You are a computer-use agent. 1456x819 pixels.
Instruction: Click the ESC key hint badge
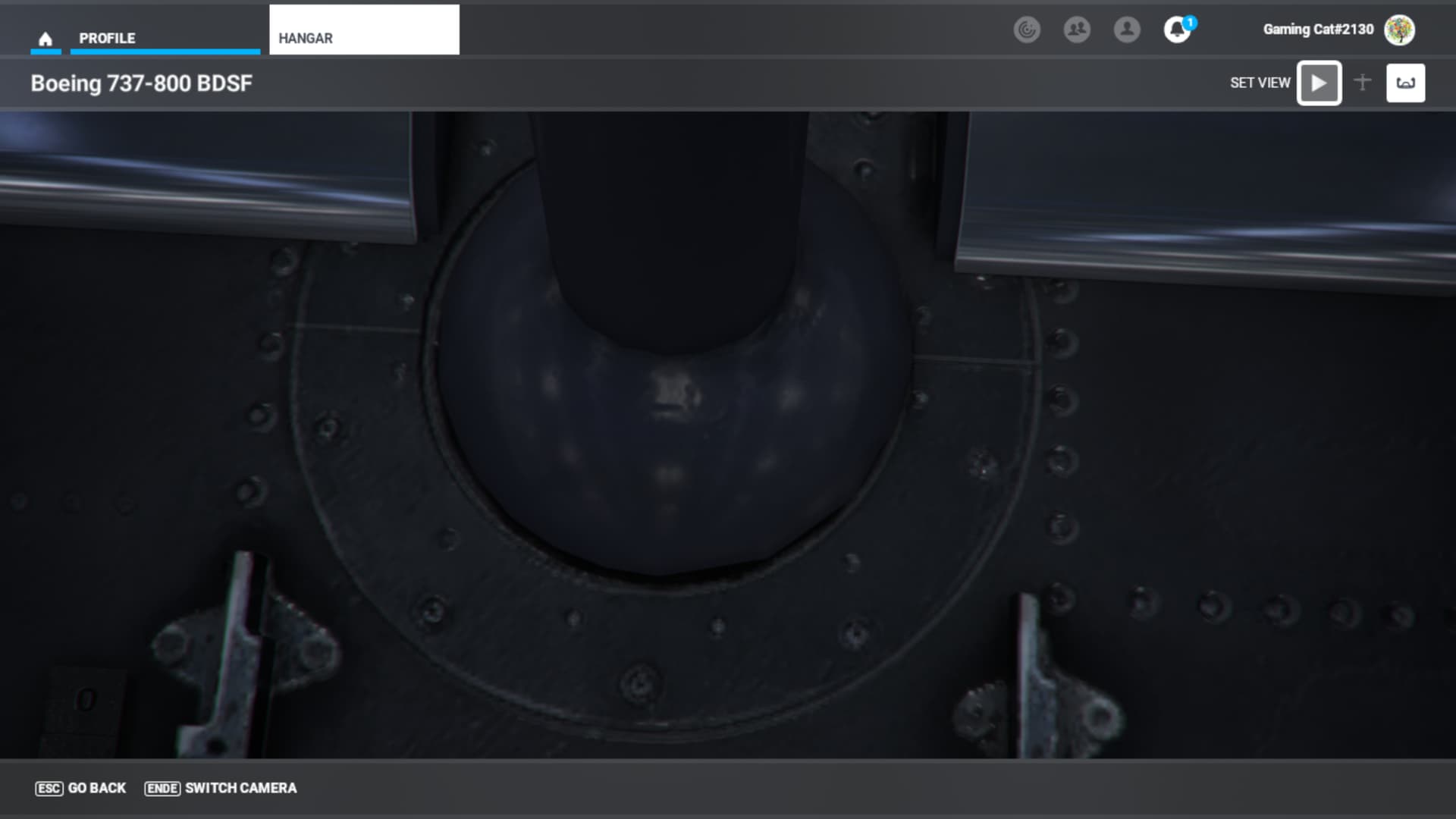pos(49,788)
